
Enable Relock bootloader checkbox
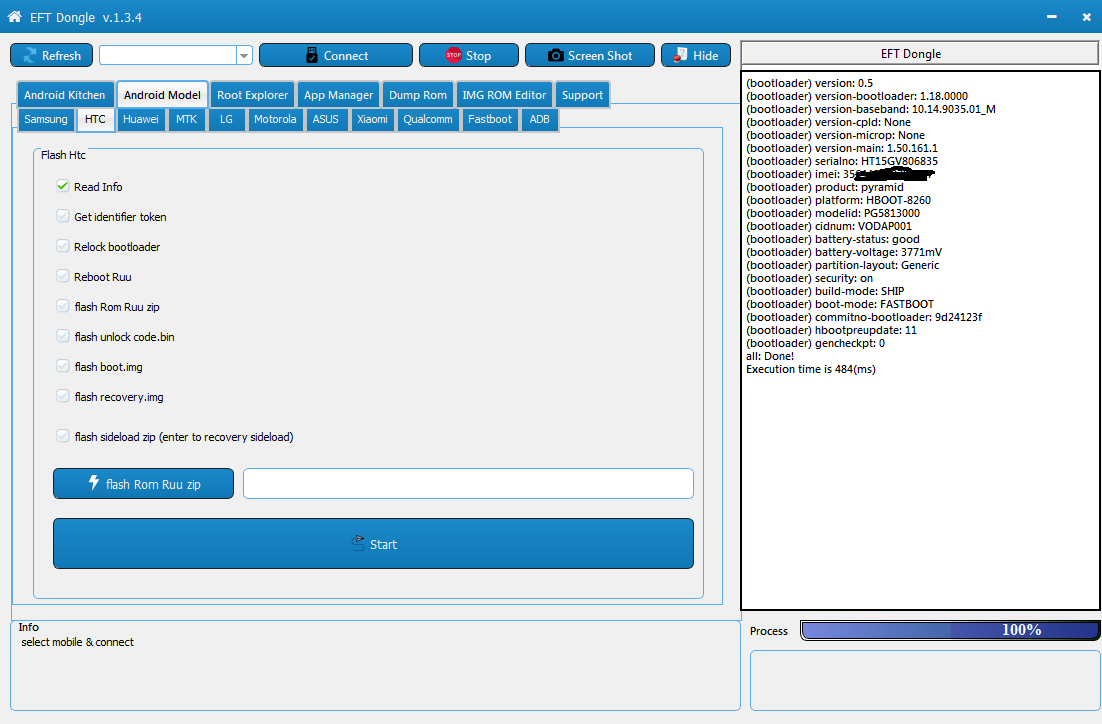coord(63,246)
